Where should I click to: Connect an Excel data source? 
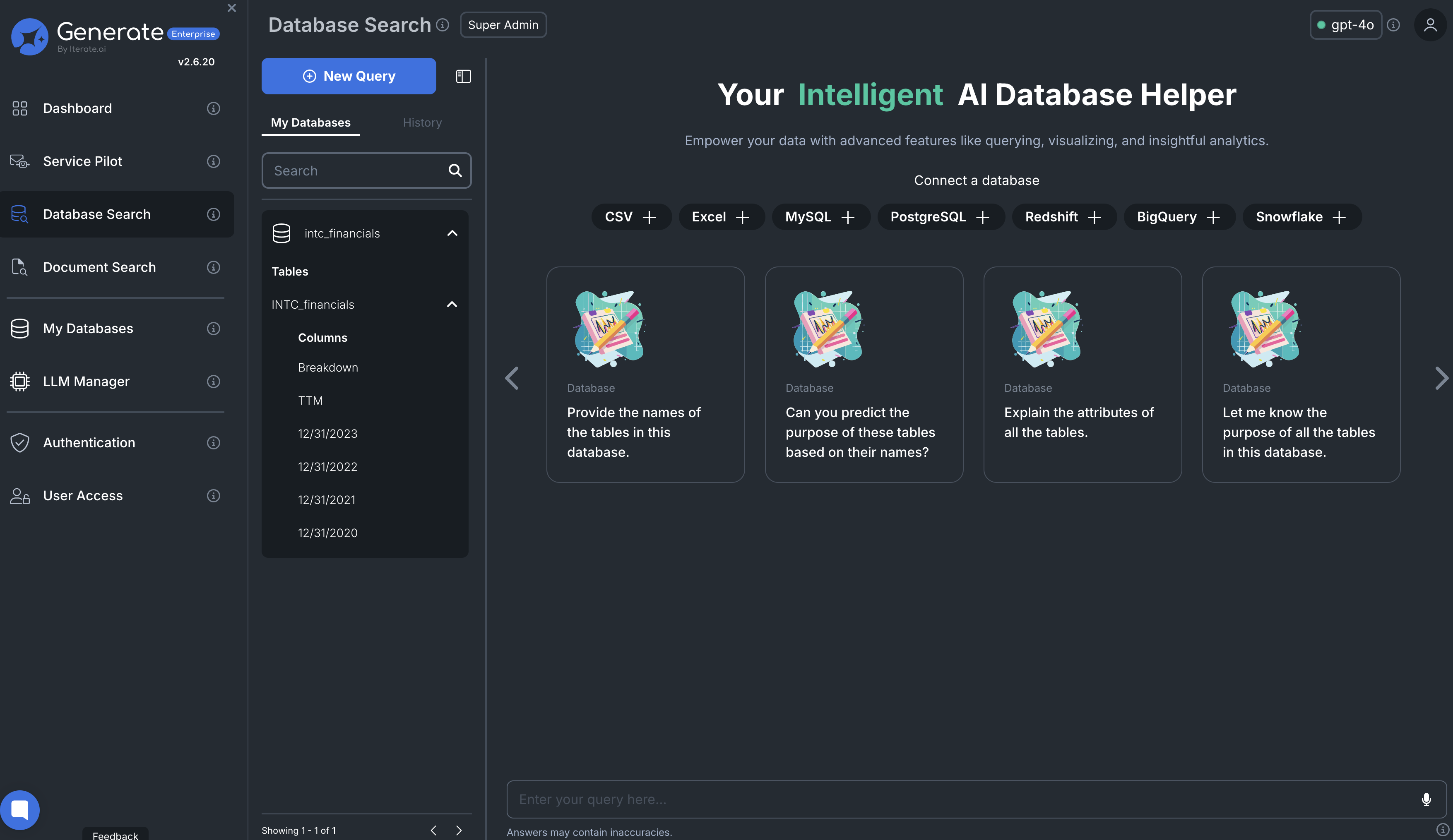721,217
